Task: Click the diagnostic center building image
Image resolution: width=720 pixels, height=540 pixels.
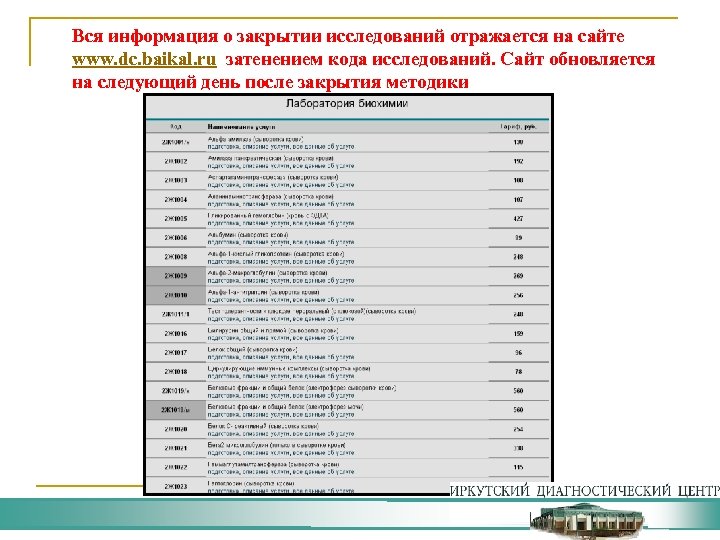Action: click(x=588, y=520)
